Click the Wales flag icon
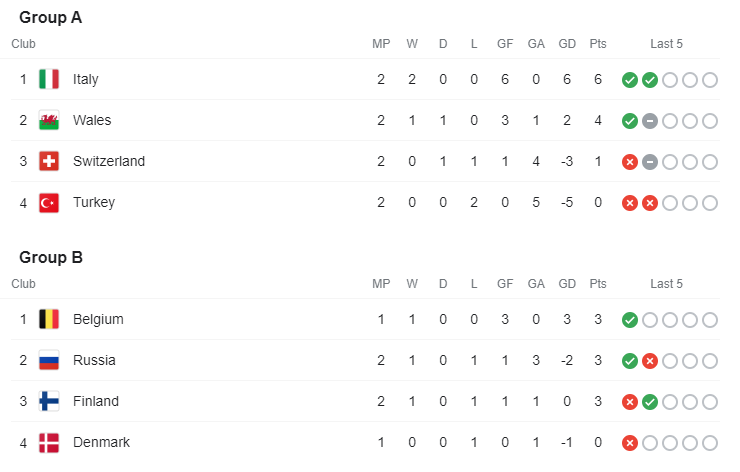Screen dimensions: 740x472 pos(49,120)
